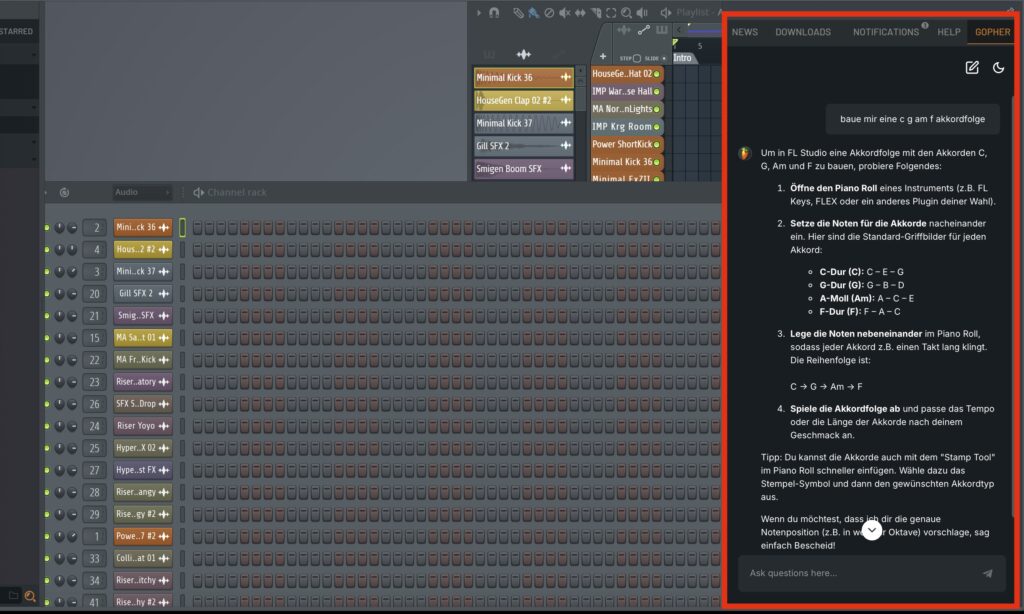The image size is (1024, 614).
Task: Send the question using the paper plane icon
Action: pyautogui.click(x=987, y=573)
